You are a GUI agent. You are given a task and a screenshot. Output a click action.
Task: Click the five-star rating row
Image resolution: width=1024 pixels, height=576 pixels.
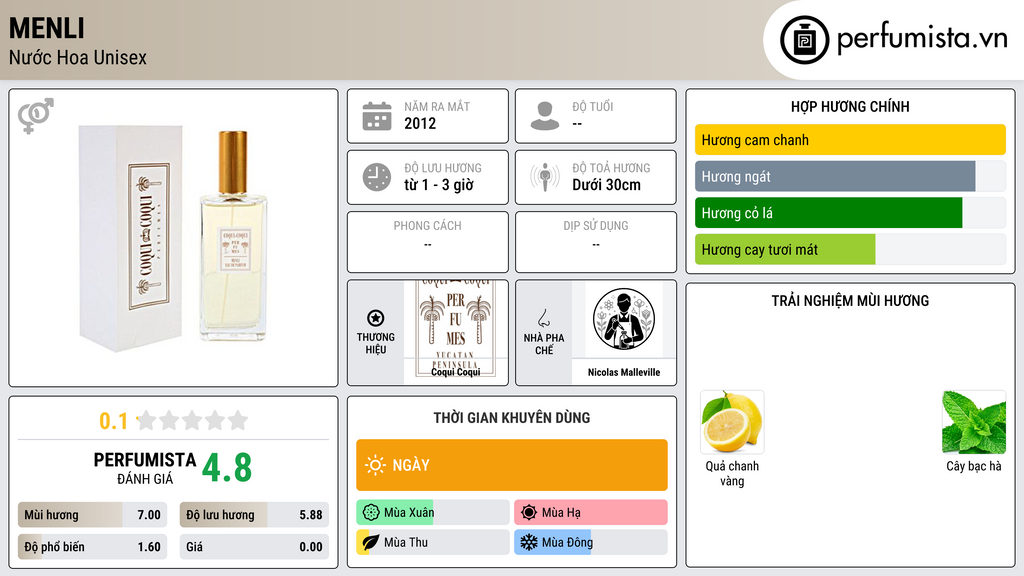192,421
